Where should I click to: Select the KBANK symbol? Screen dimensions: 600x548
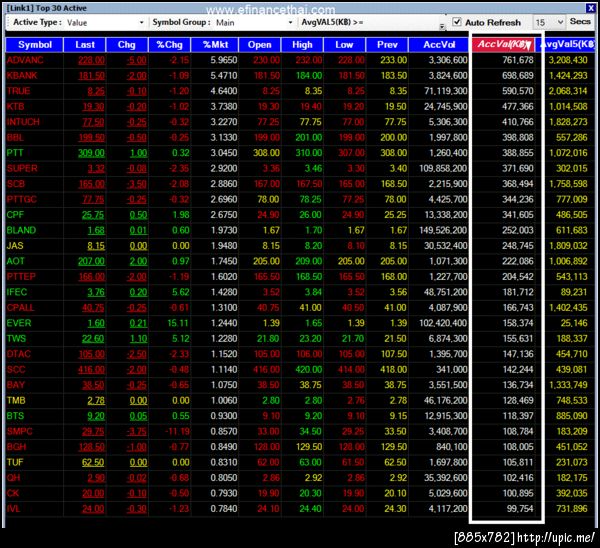[22, 75]
